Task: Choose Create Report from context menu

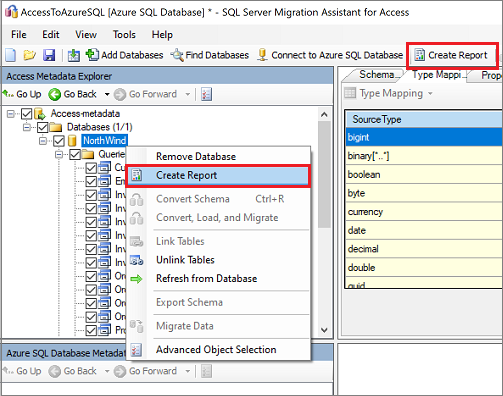Action: coord(218,176)
